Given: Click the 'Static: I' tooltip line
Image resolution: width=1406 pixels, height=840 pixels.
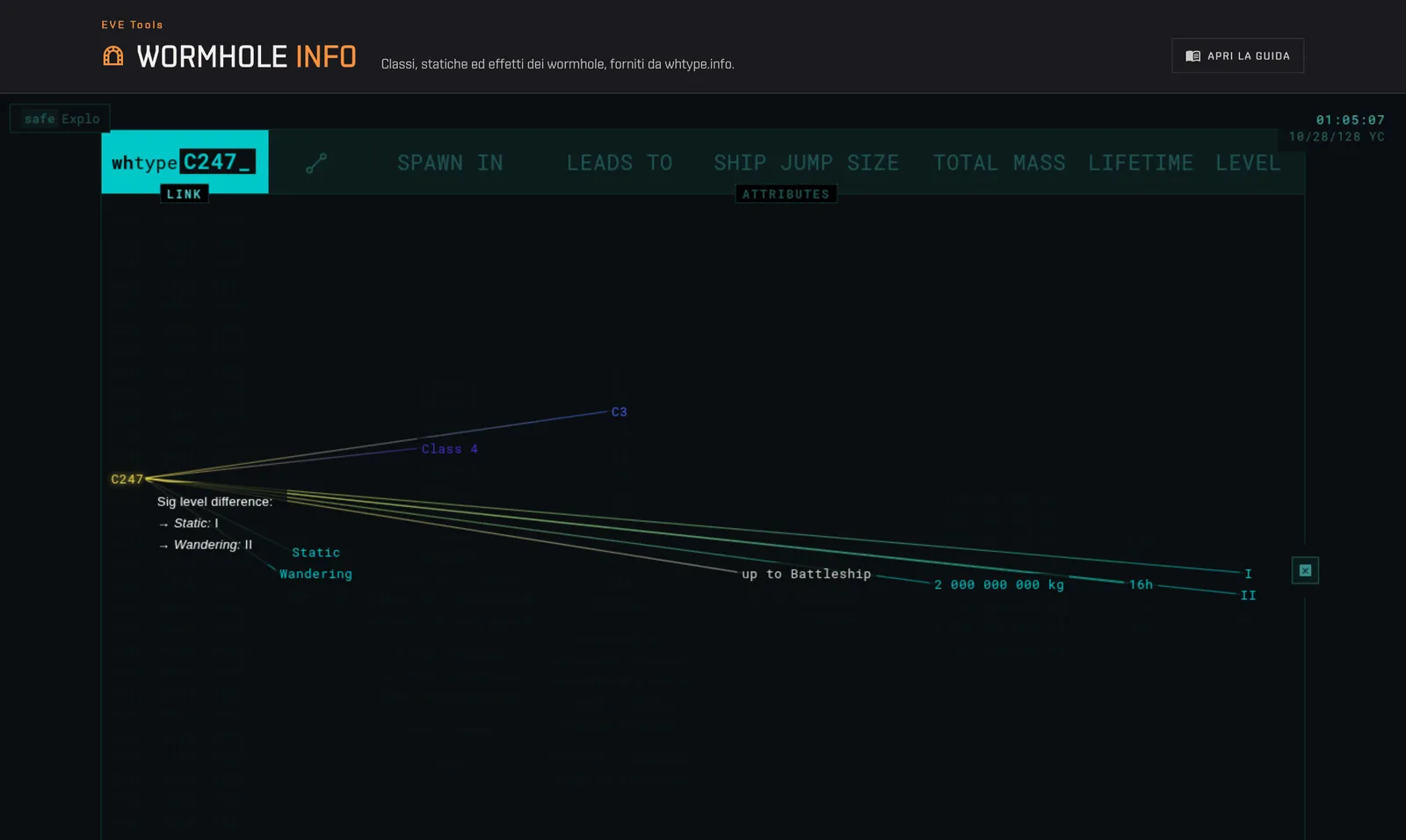Looking at the screenshot, I should pos(189,523).
